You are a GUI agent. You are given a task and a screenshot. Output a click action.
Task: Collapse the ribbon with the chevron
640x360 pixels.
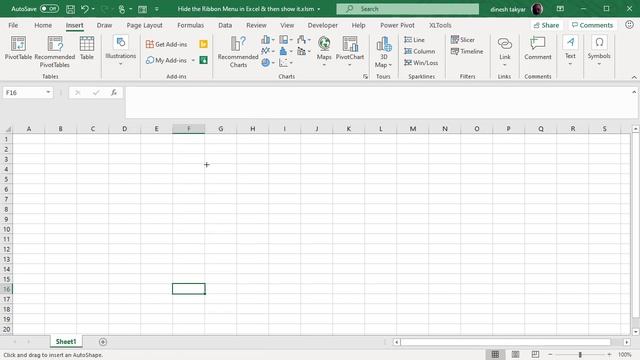[x=634, y=77]
